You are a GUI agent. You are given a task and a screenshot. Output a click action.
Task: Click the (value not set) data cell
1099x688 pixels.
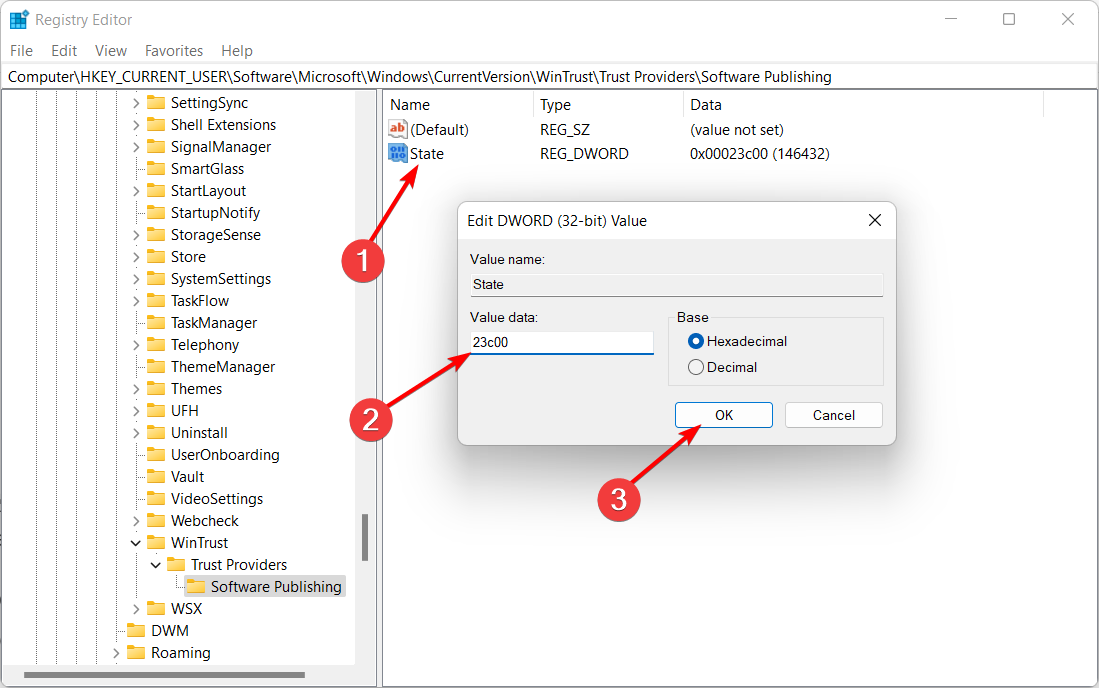click(737, 130)
